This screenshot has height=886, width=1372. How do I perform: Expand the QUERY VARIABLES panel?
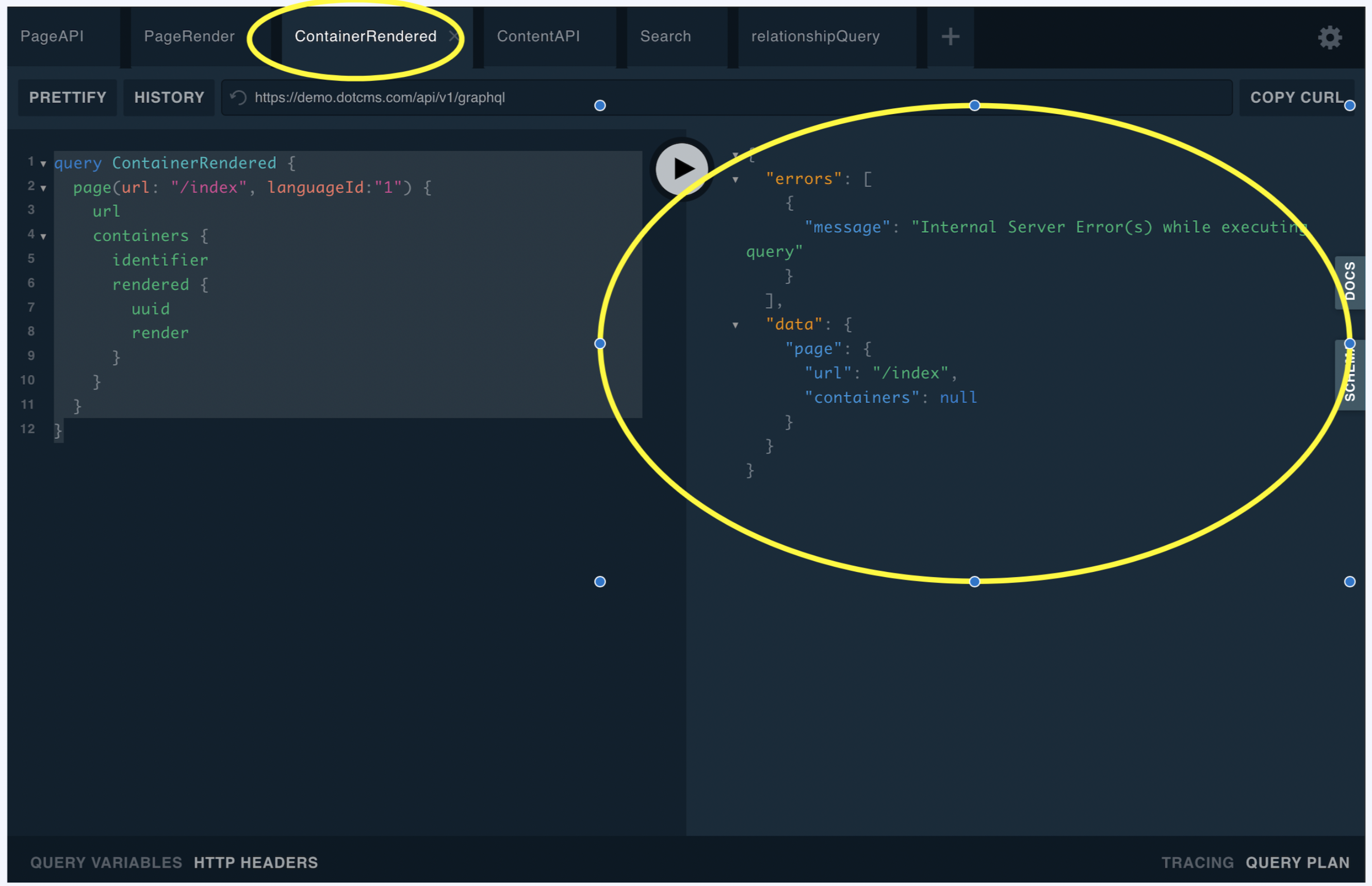[106, 862]
